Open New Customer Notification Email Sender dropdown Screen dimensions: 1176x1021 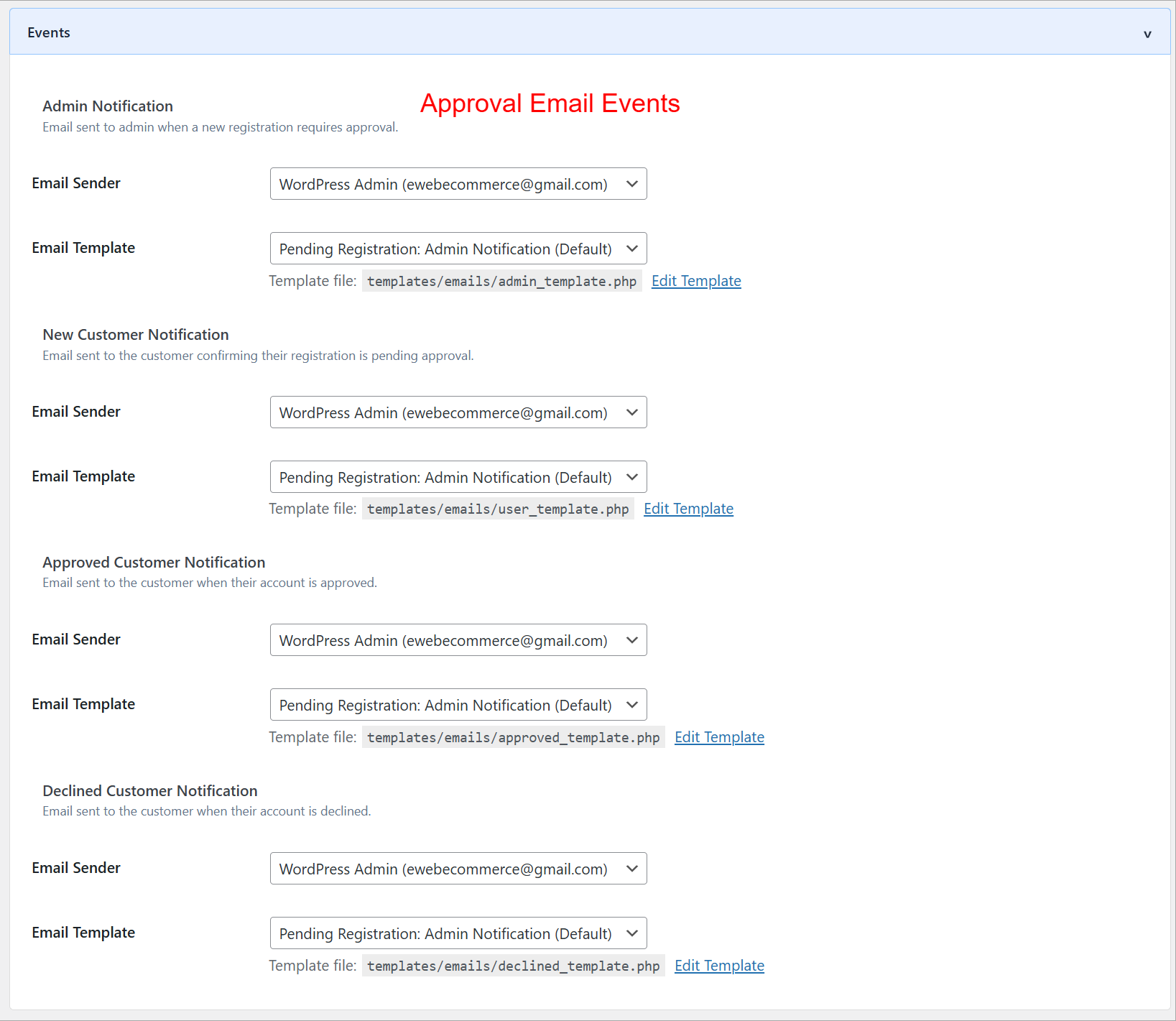pos(458,412)
